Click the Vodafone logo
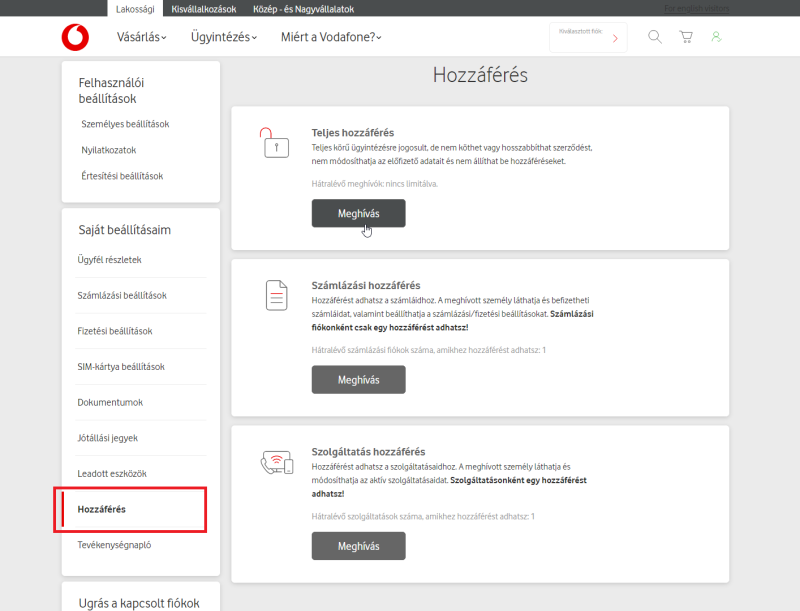Screen dimensions: 800x611 click(x=75, y=37)
